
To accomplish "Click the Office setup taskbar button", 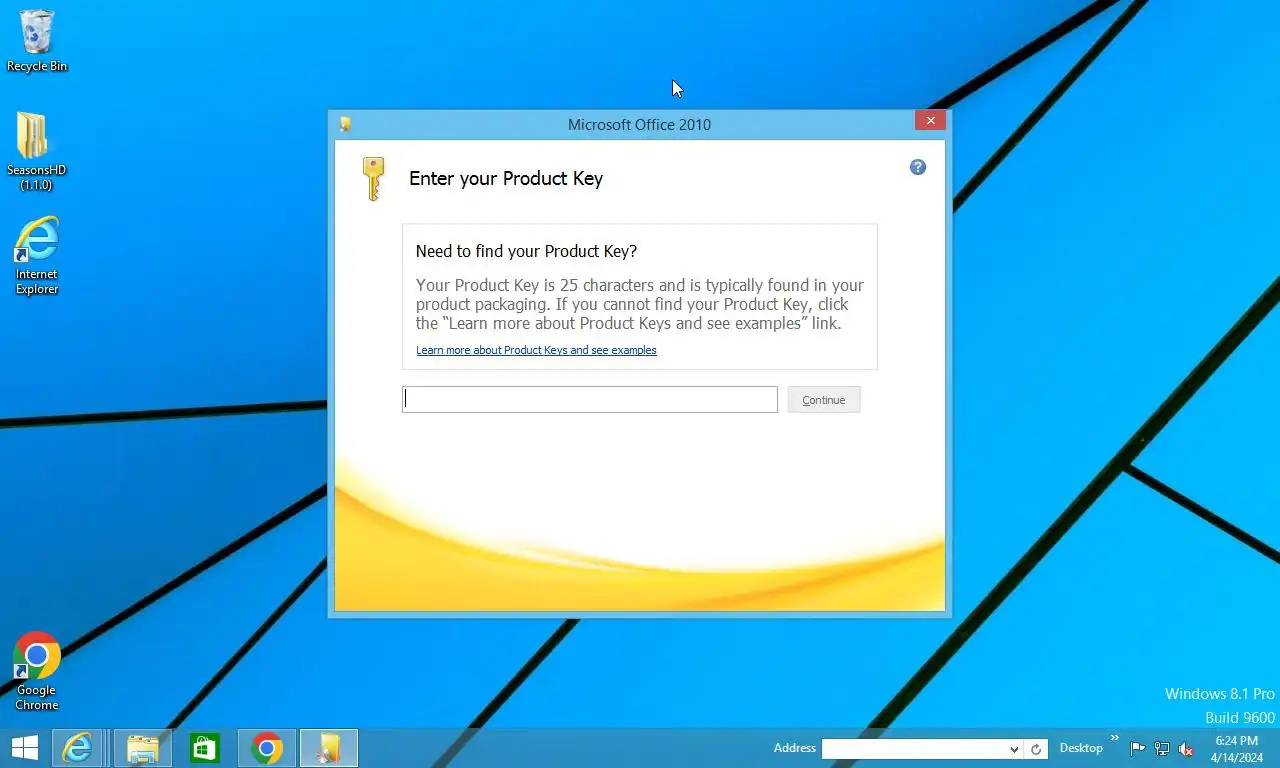I will point(329,748).
